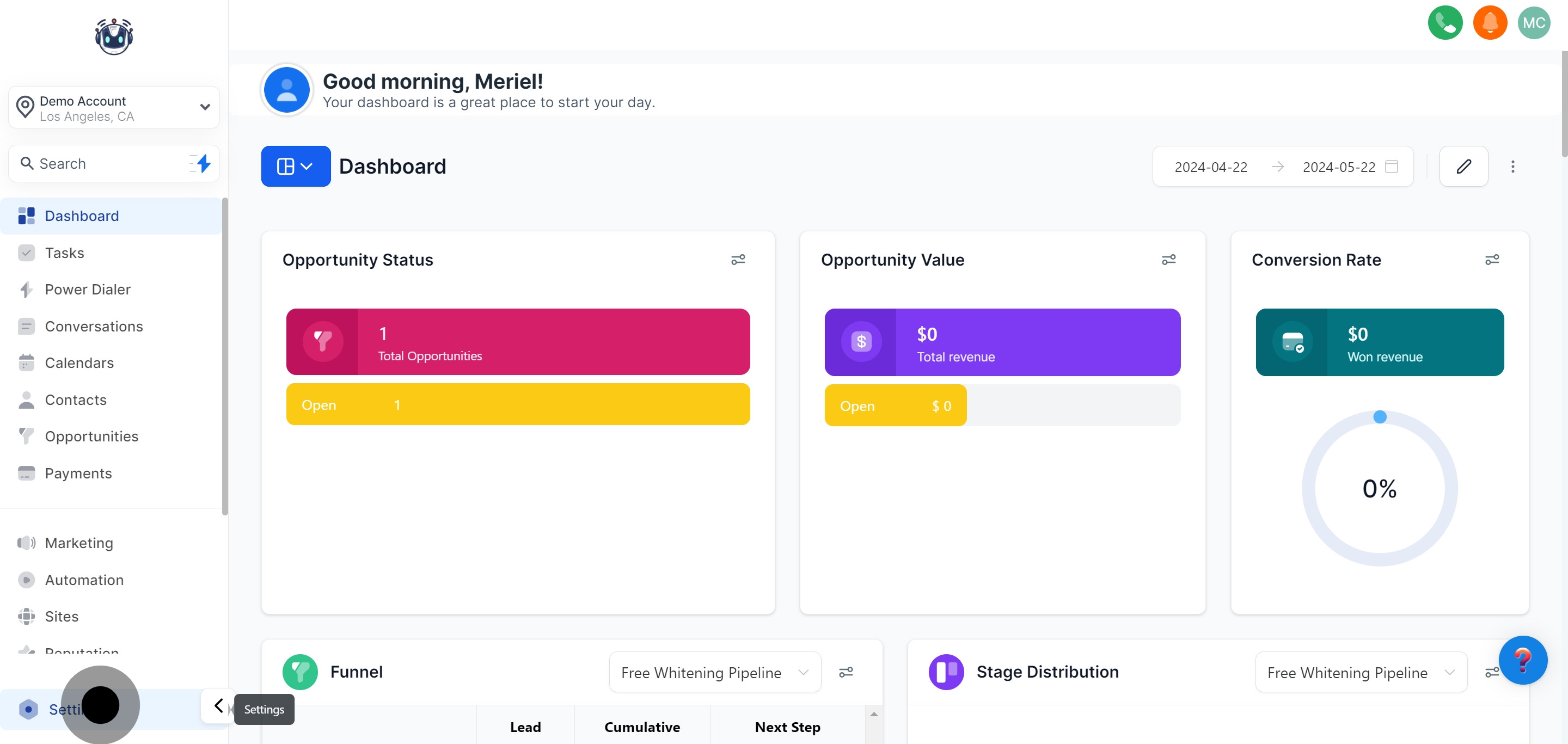Open three-dot dashboard options menu
Screen dimensions: 1568x744
(x=1512, y=166)
